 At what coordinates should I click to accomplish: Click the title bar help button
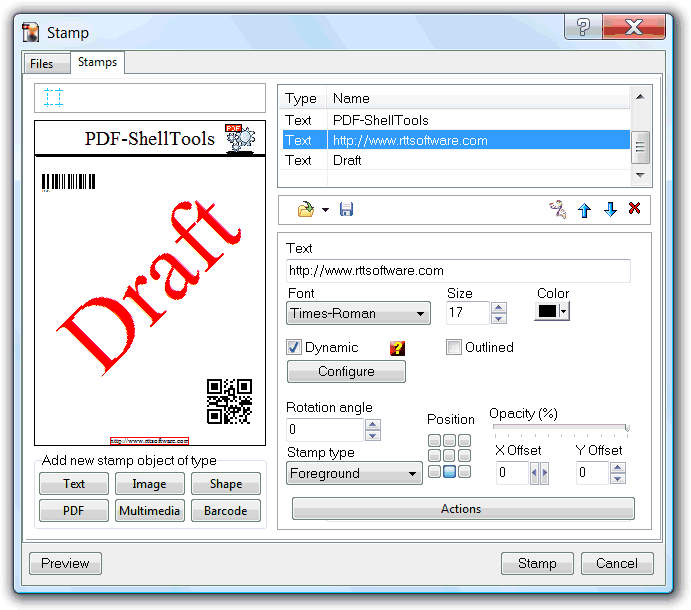coord(583,27)
